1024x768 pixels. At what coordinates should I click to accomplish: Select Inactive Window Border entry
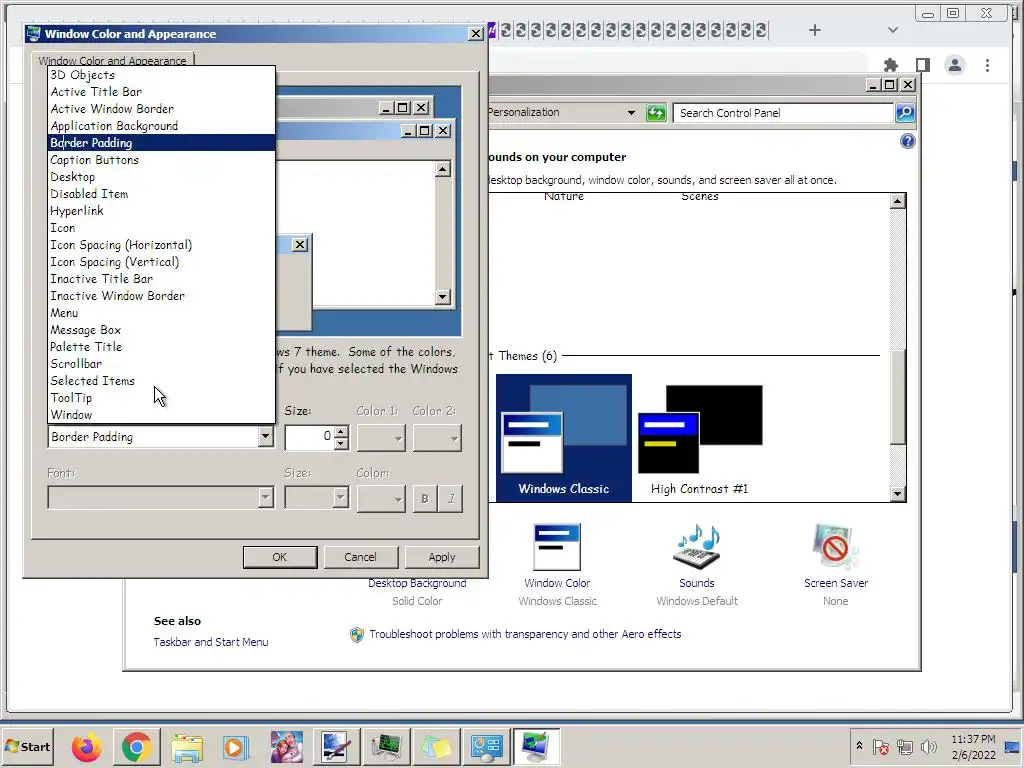click(x=161, y=295)
